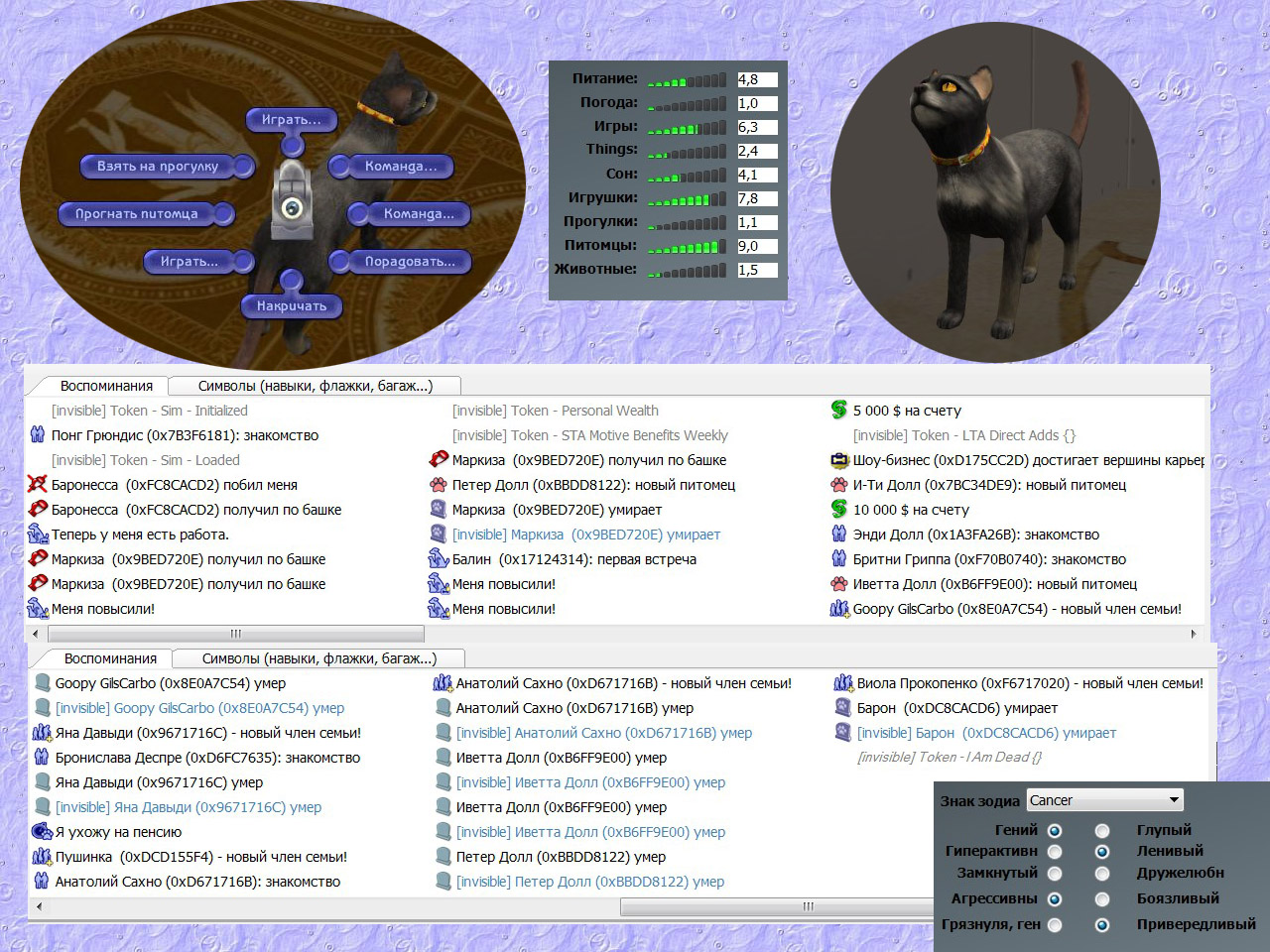Click icon beside Анатолий Сахно знакомство

click(42, 882)
